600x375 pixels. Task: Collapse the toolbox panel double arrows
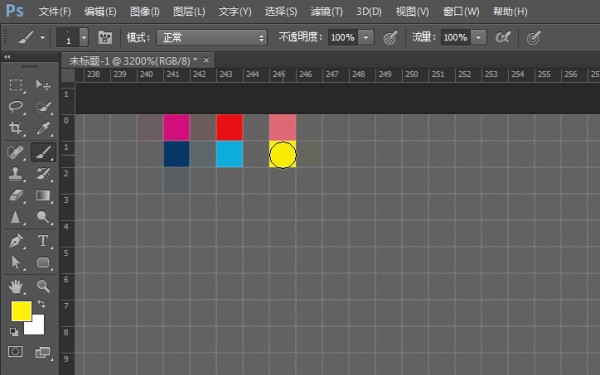7,57
